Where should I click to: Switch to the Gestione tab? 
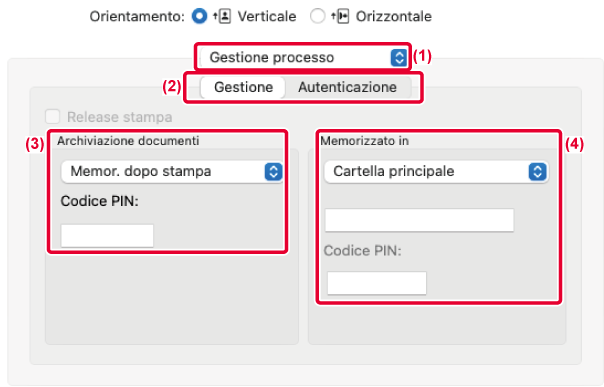point(243,87)
